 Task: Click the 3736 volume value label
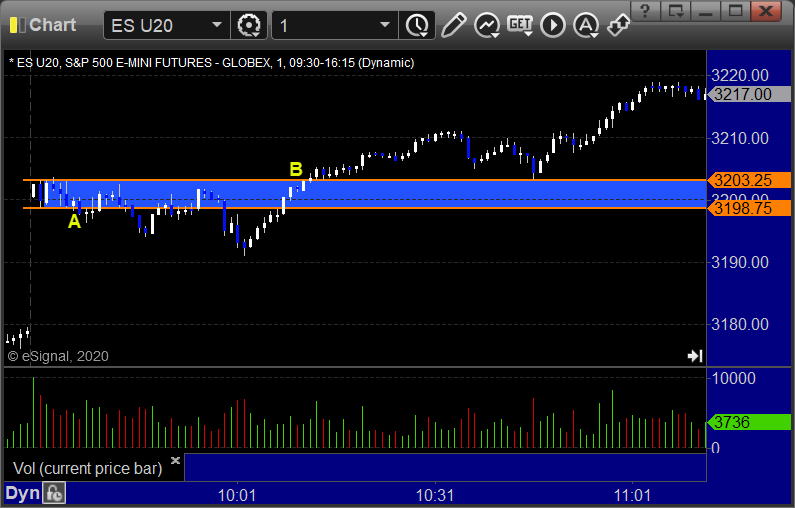(x=750, y=422)
